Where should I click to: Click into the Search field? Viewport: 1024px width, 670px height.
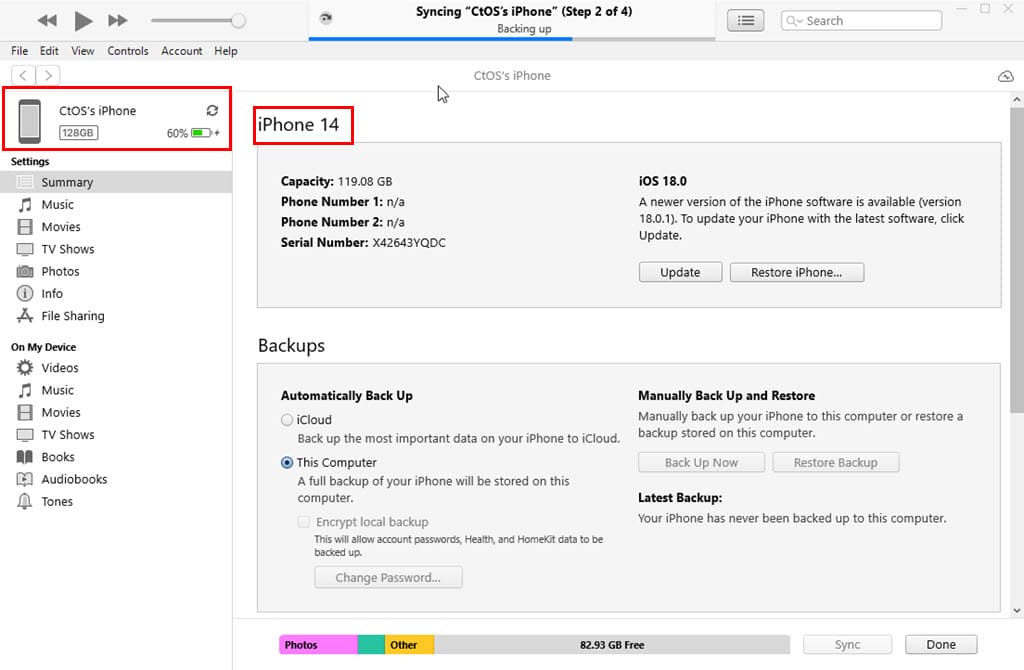[861, 21]
